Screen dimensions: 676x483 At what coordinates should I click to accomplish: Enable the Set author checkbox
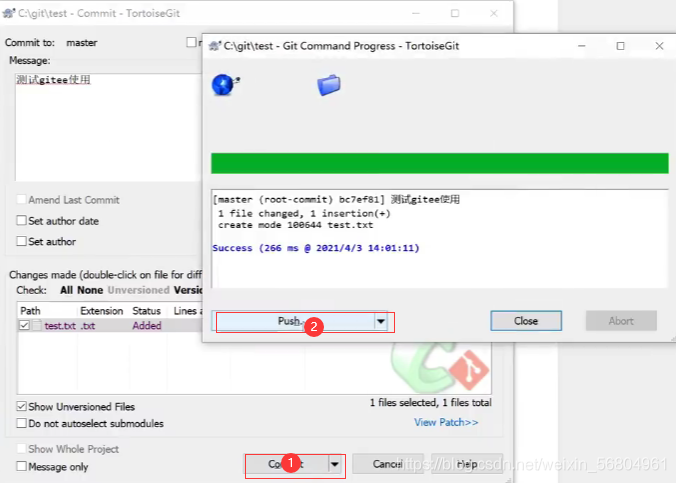pyautogui.click(x=22, y=241)
